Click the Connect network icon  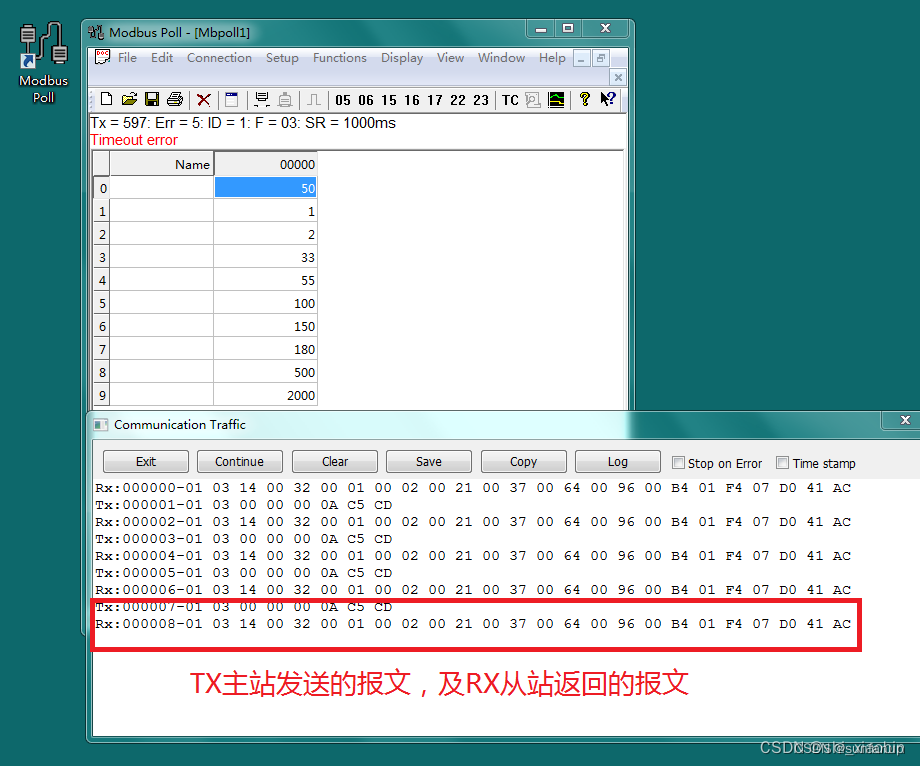coord(262,100)
